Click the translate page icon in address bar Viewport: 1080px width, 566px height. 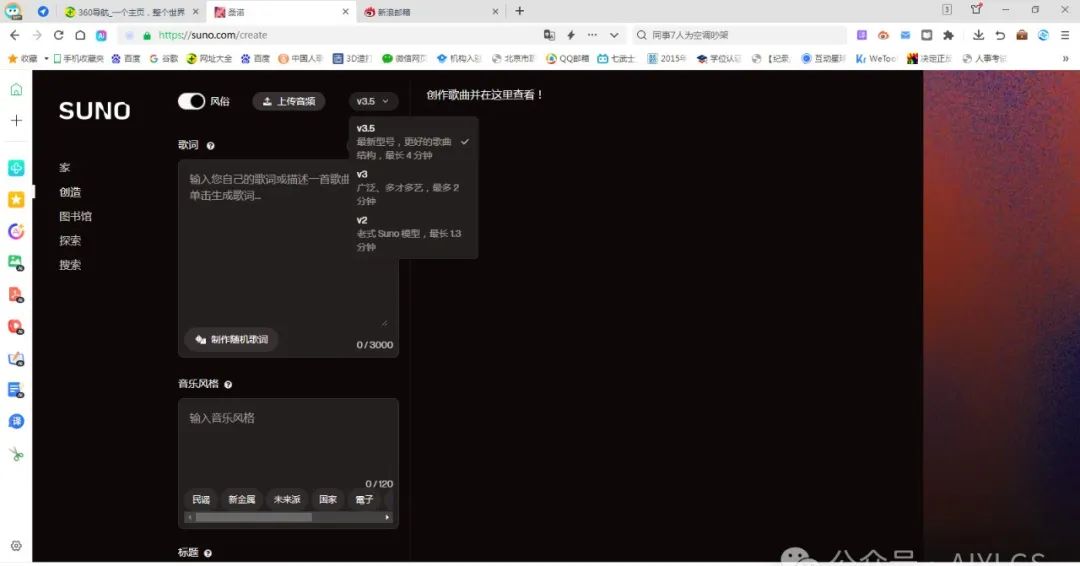[549, 35]
